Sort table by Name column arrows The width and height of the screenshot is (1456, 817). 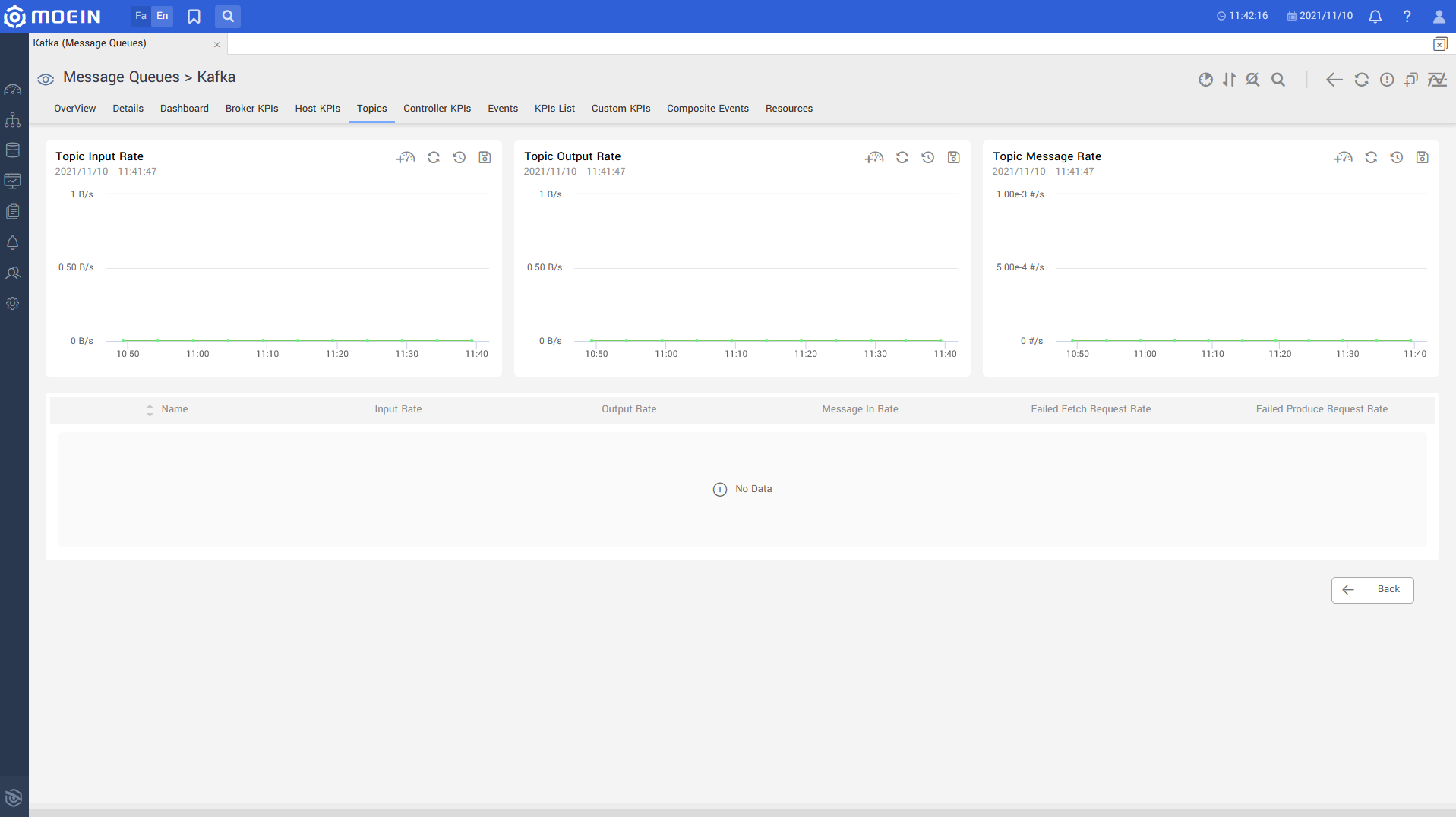[150, 410]
